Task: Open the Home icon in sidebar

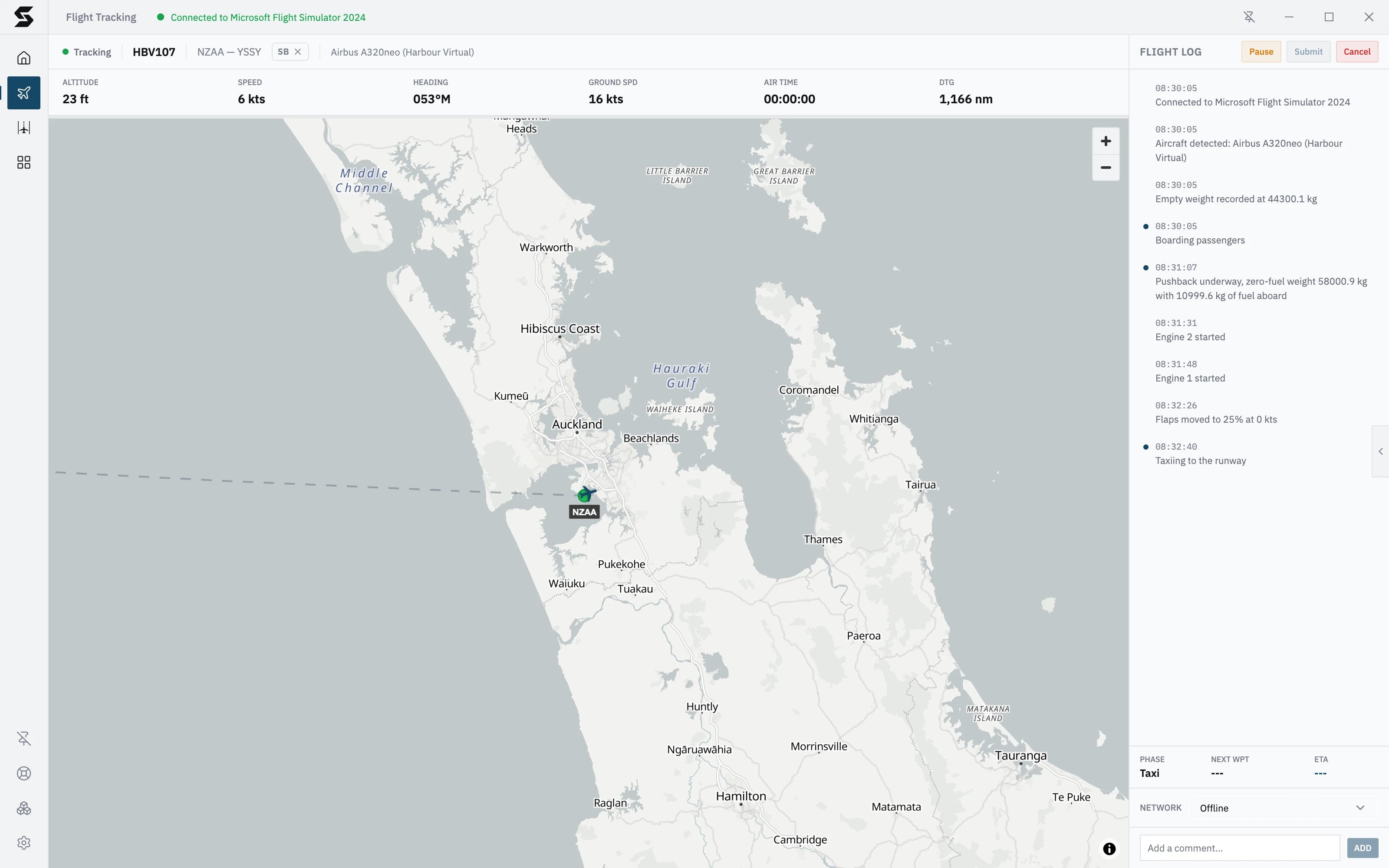Action: coord(23,58)
